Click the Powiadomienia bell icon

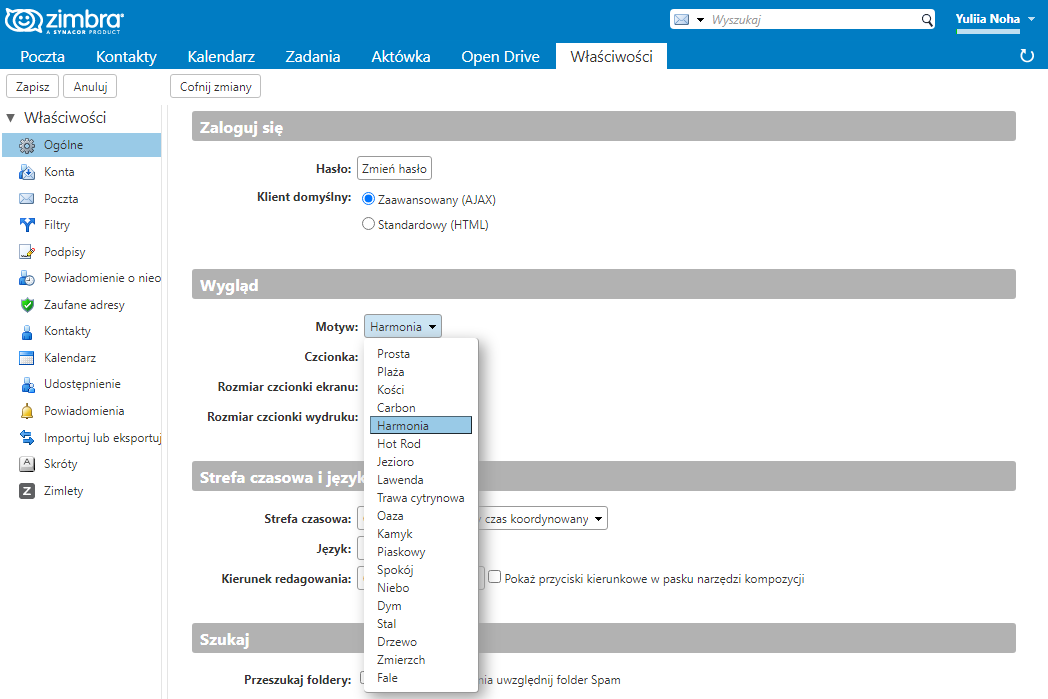coord(27,411)
